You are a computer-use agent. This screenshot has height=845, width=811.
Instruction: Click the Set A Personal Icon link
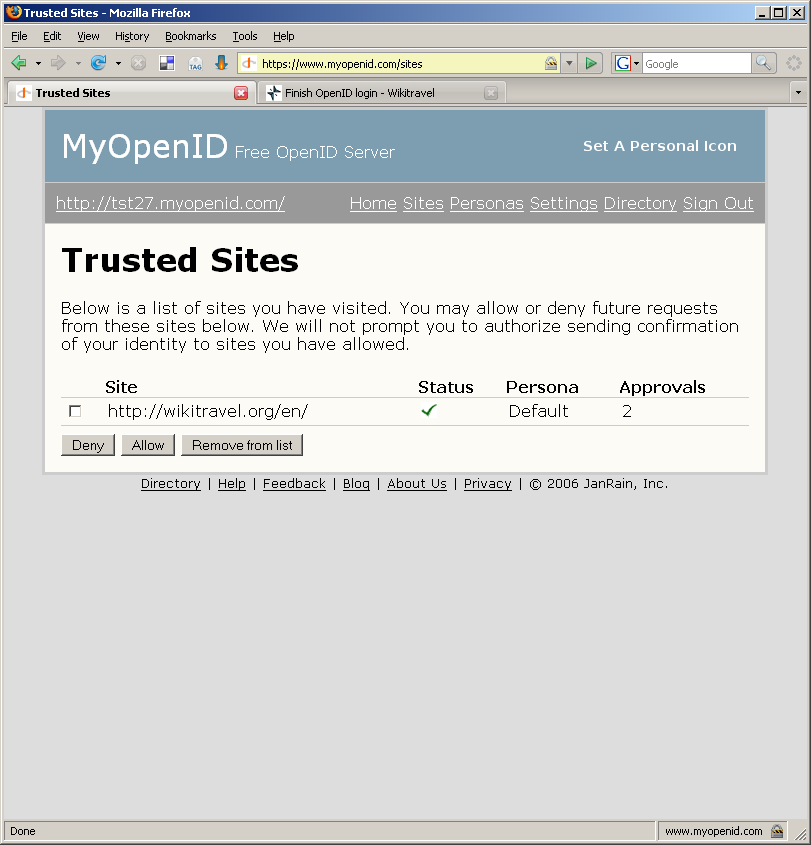tap(660, 146)
